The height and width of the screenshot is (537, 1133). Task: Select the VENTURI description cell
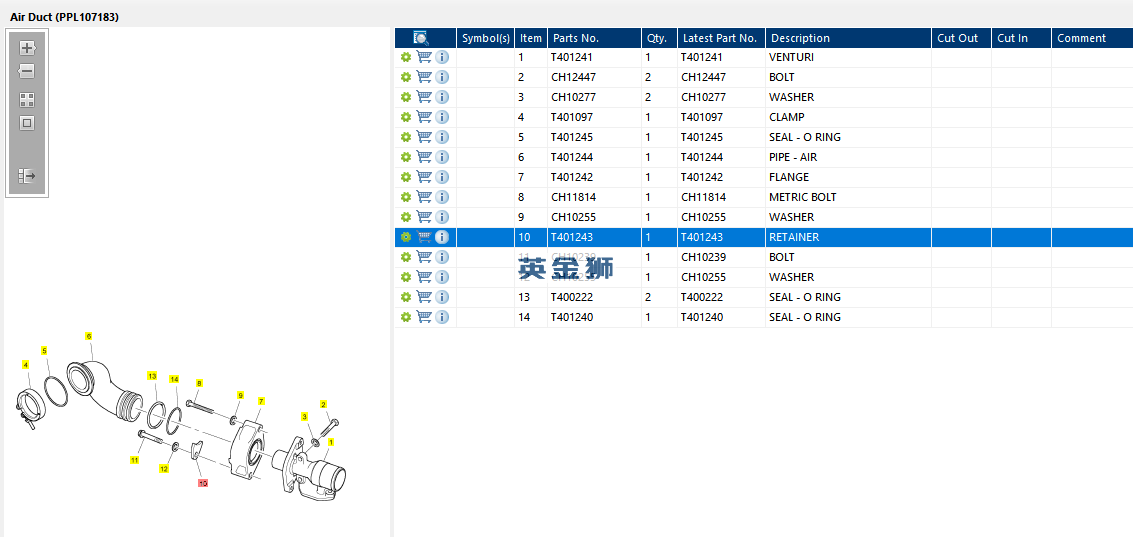pos(848,57)
